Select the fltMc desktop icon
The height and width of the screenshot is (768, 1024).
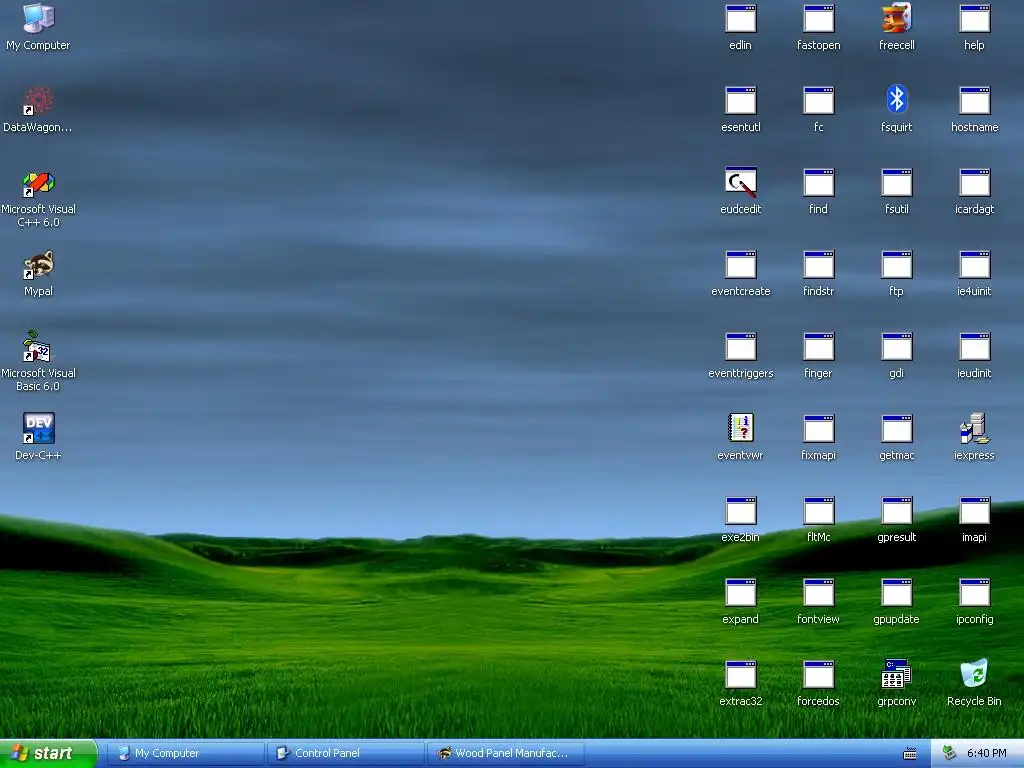coord(818,511)
